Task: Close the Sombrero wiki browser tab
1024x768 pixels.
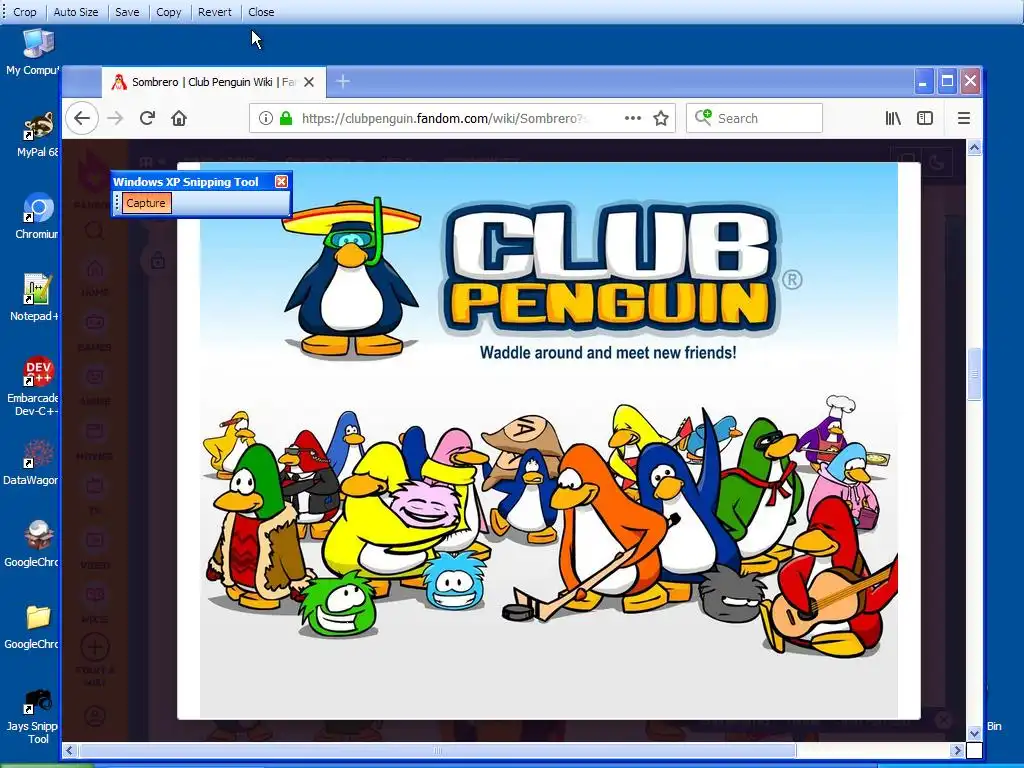Action: (310, 82)
